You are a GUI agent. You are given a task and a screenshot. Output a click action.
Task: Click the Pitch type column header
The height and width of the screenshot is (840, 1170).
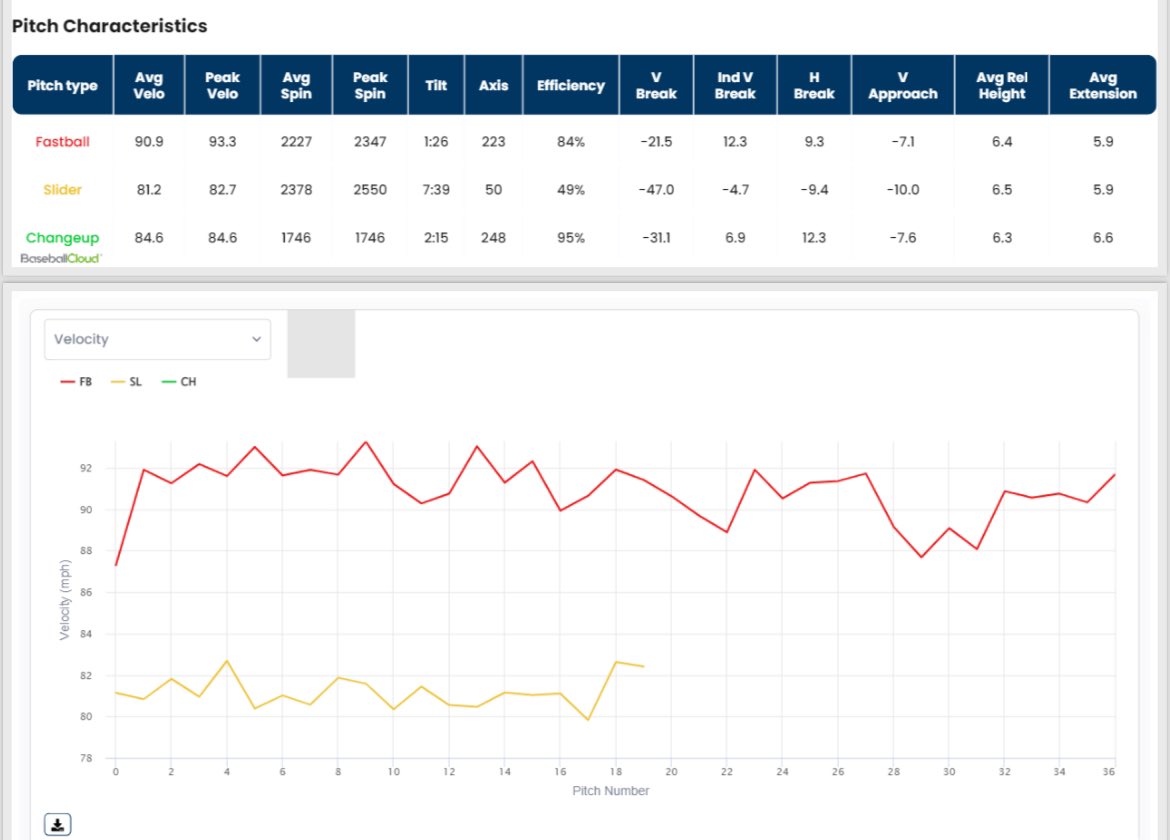tap(63, 85)
